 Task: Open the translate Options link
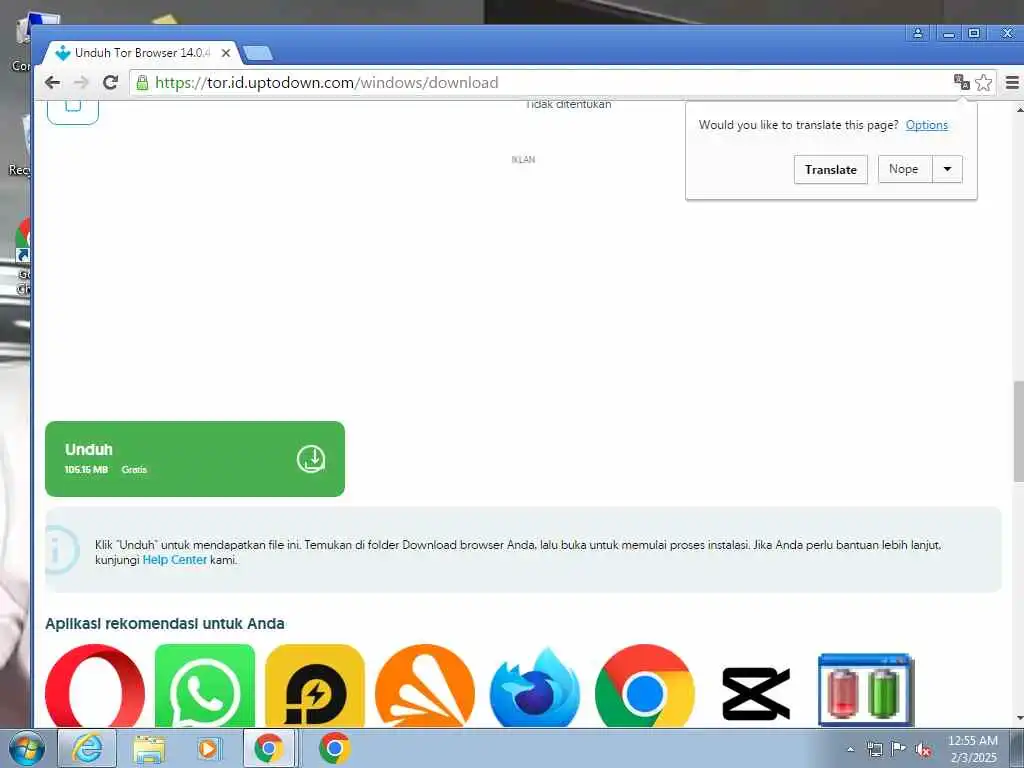click(x=927, y=125)
